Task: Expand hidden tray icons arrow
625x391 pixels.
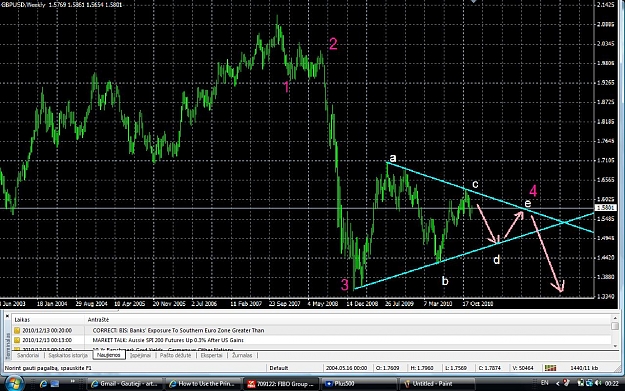Action: pyautogui.click(x=557, y=383)
